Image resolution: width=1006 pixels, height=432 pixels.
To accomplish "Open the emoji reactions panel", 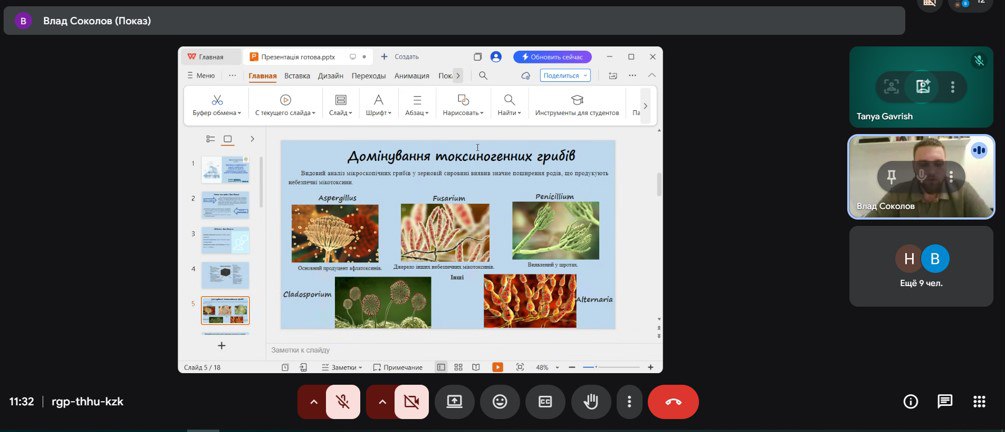I will pos(499,402).
